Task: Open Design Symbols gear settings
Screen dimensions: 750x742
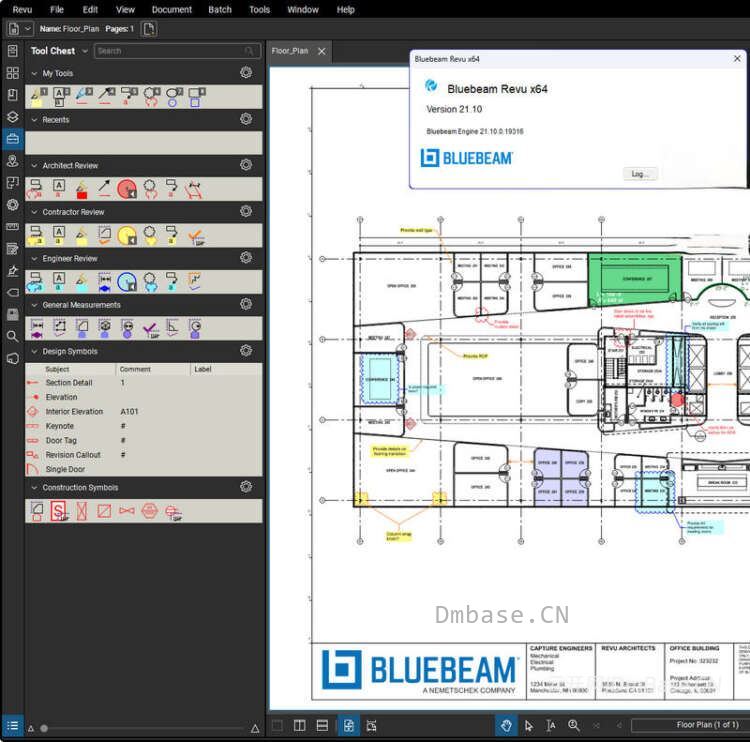Action: click(246, 351)
